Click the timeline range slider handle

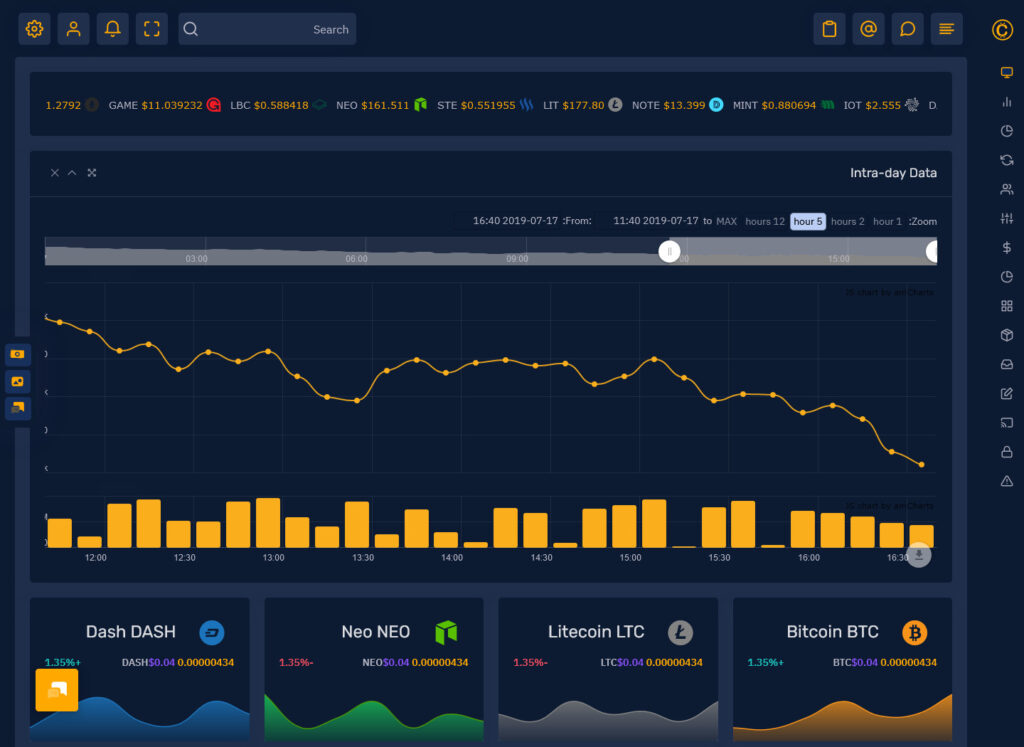tap(670, 251)
